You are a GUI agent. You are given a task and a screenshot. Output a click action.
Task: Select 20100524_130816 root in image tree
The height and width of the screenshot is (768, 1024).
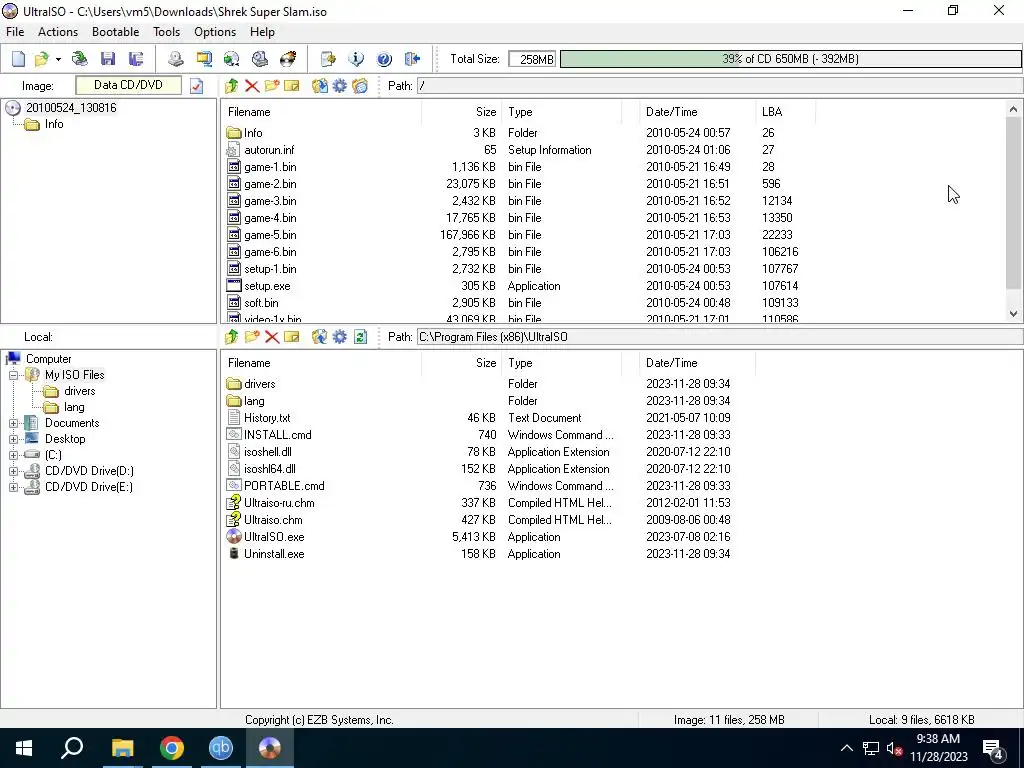point(71,108)
